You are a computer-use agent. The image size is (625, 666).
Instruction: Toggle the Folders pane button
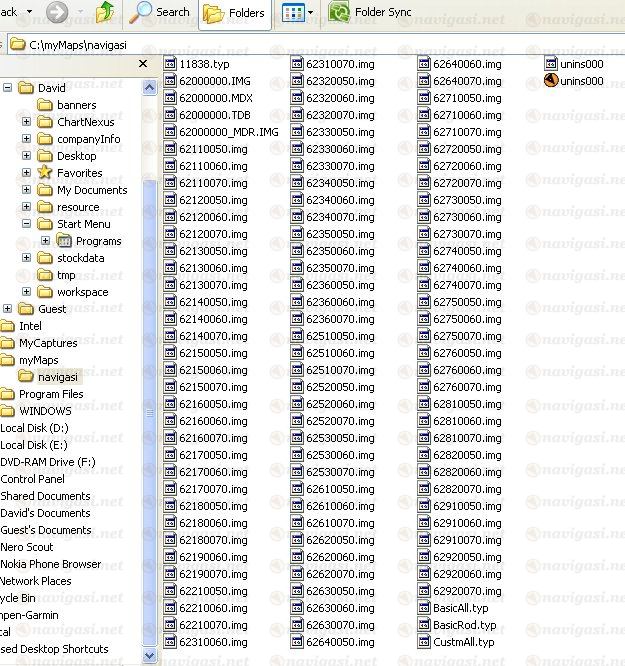click(235, 13)
